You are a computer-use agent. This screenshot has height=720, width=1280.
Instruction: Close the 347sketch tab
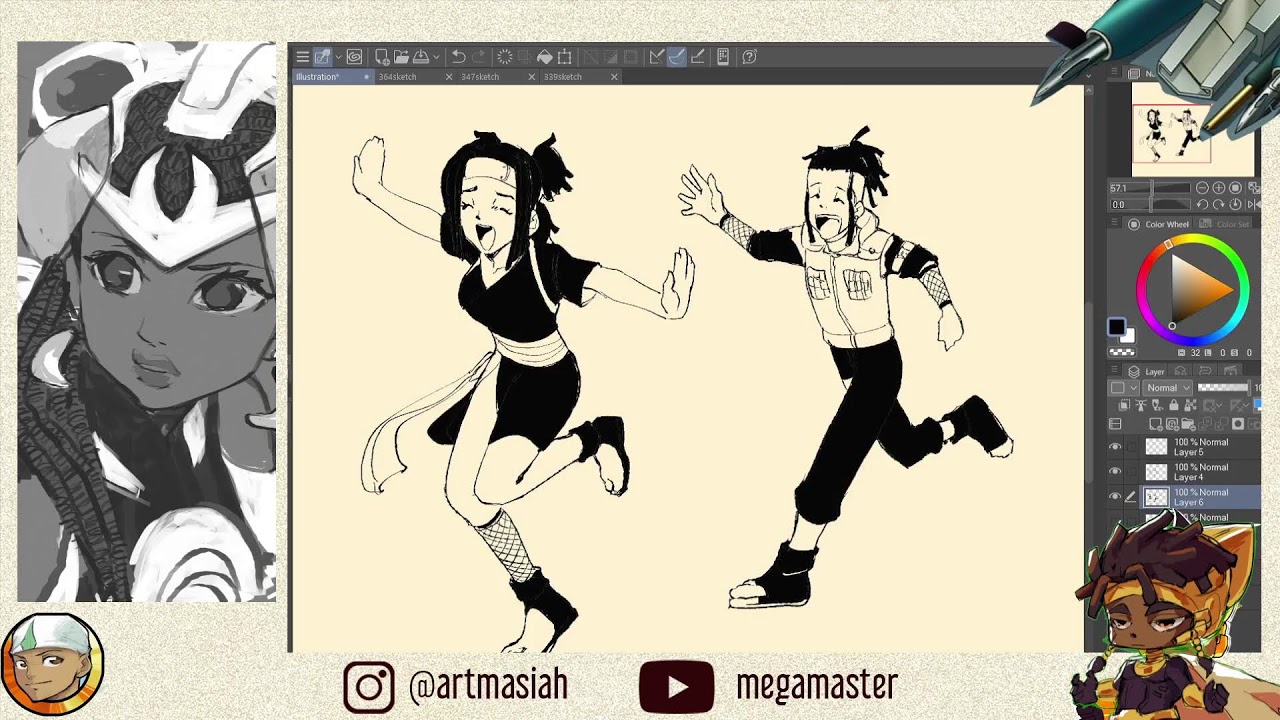532,77
